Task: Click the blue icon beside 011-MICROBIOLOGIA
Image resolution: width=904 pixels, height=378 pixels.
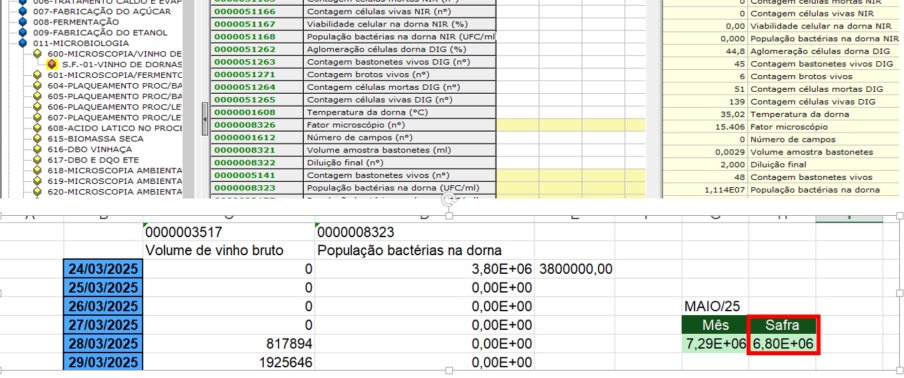Action: (23, 43)
